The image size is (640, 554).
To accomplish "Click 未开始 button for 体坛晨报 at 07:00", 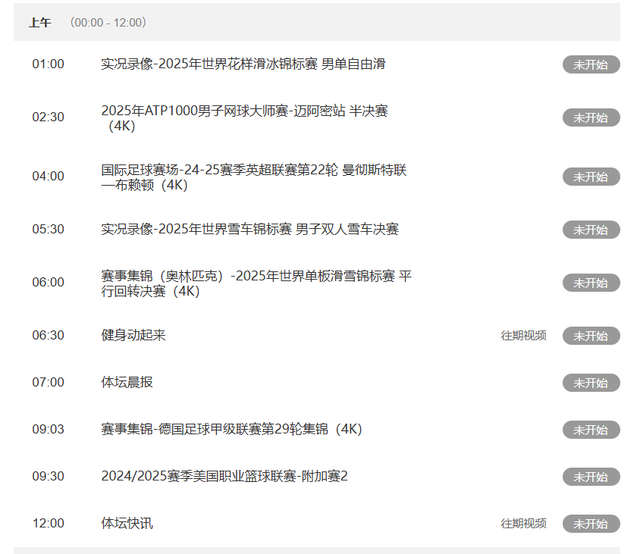I will [590, 383].
